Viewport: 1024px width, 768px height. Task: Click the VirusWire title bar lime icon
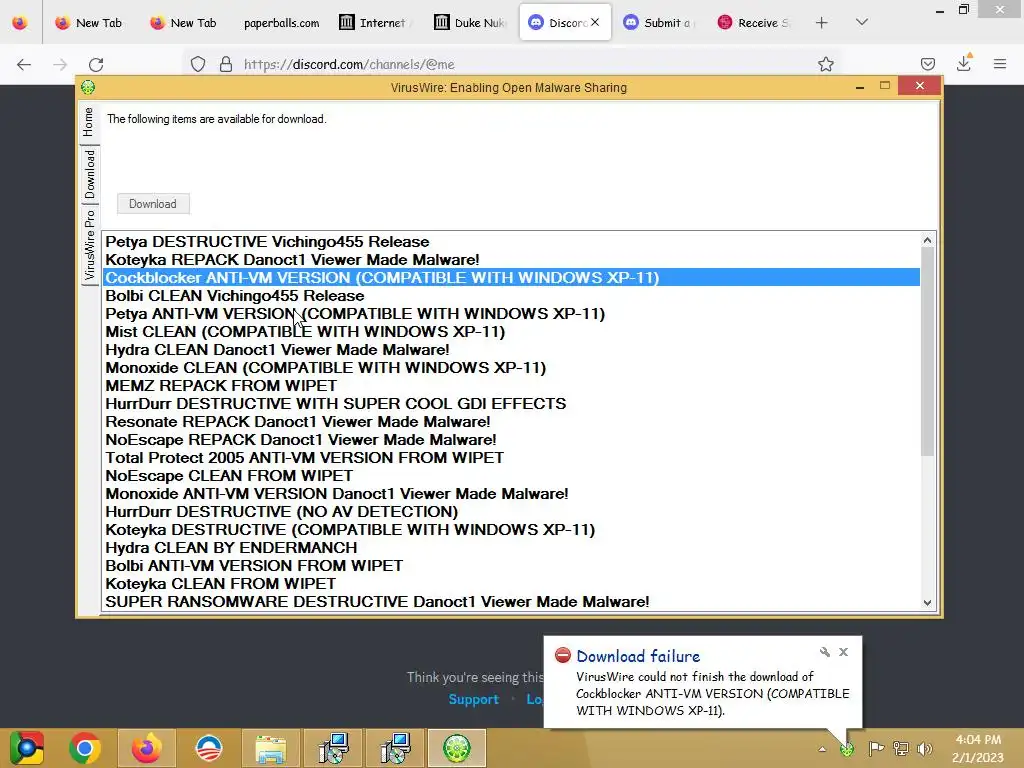[x=88, y=87]
